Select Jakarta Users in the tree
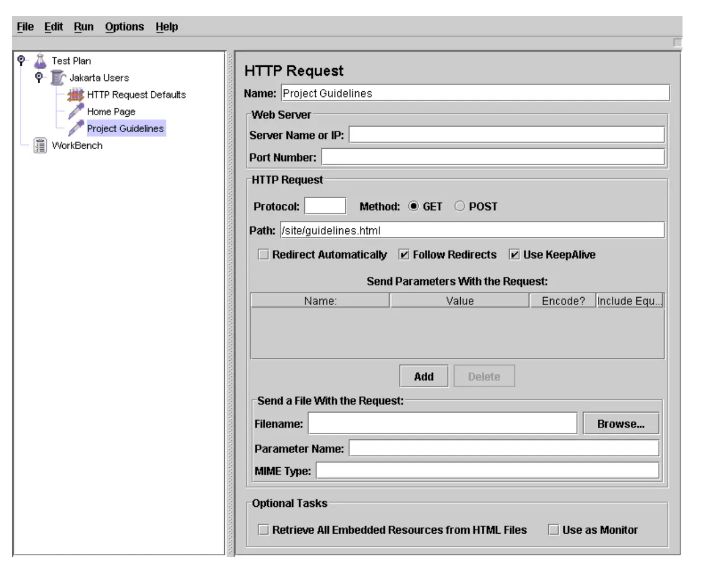This screenshot has height=561, width=709. (99, 78)
